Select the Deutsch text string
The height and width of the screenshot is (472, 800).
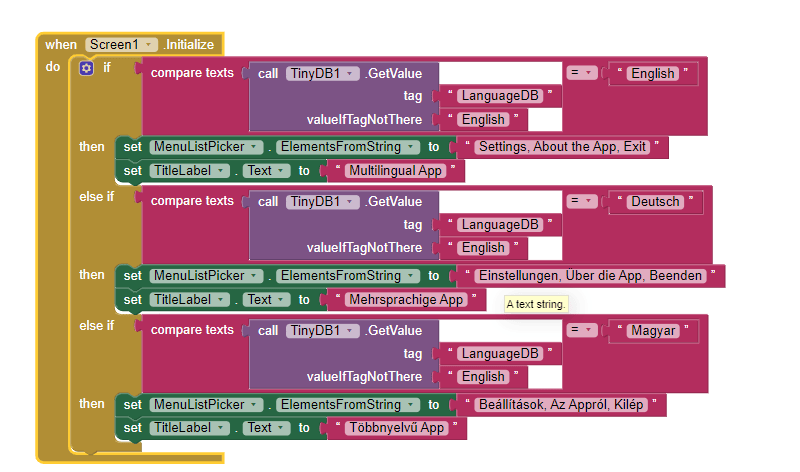(x=655, y=202)
